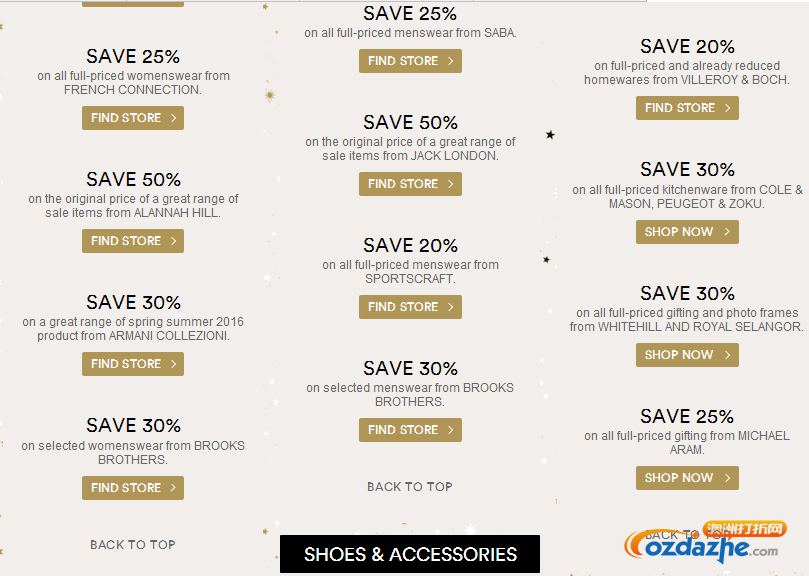Click the Save 50% Jack London heading

point(410,123)
